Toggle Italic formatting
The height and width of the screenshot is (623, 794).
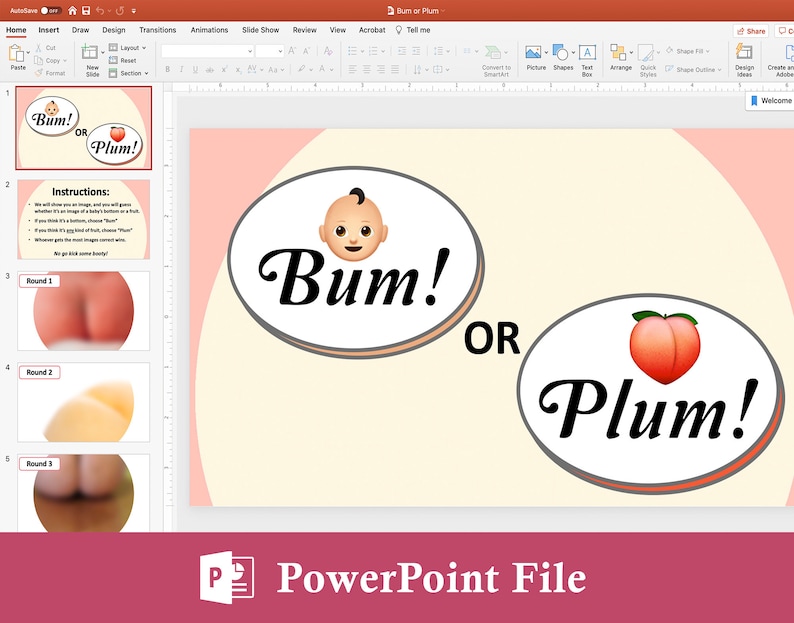181,69
